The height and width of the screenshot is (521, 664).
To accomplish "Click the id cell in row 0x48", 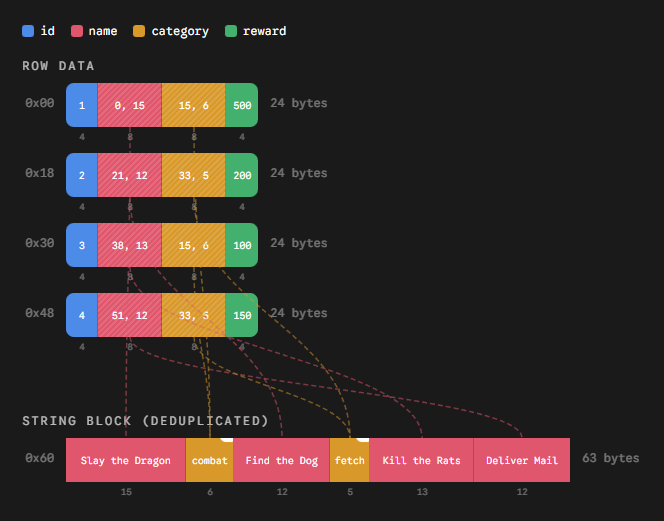I will click(82, 315).
